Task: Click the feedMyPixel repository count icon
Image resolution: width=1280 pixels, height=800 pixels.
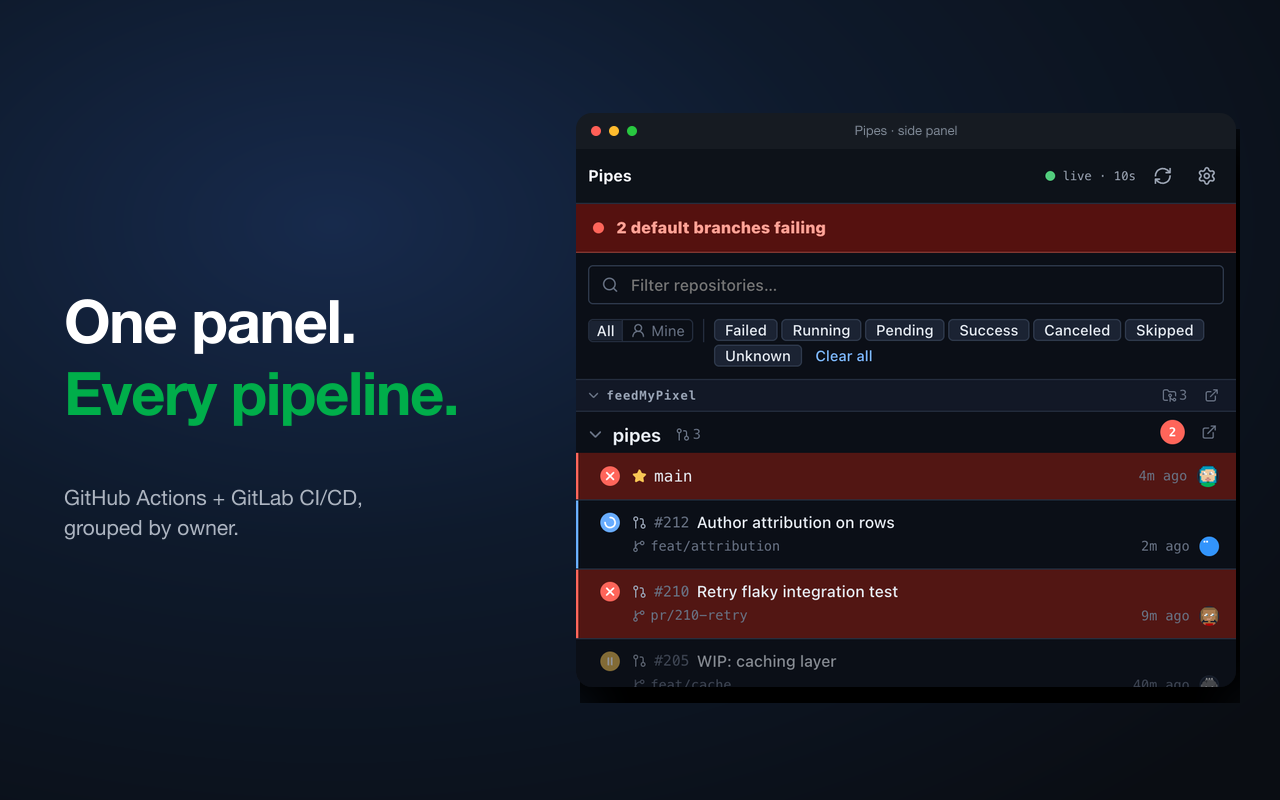Action: pos(1169,395)
